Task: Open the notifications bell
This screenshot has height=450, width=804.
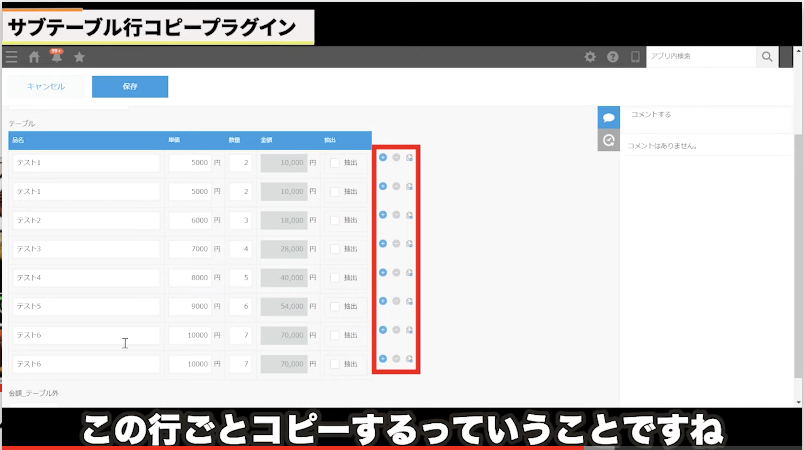Action: pos(56,57)
